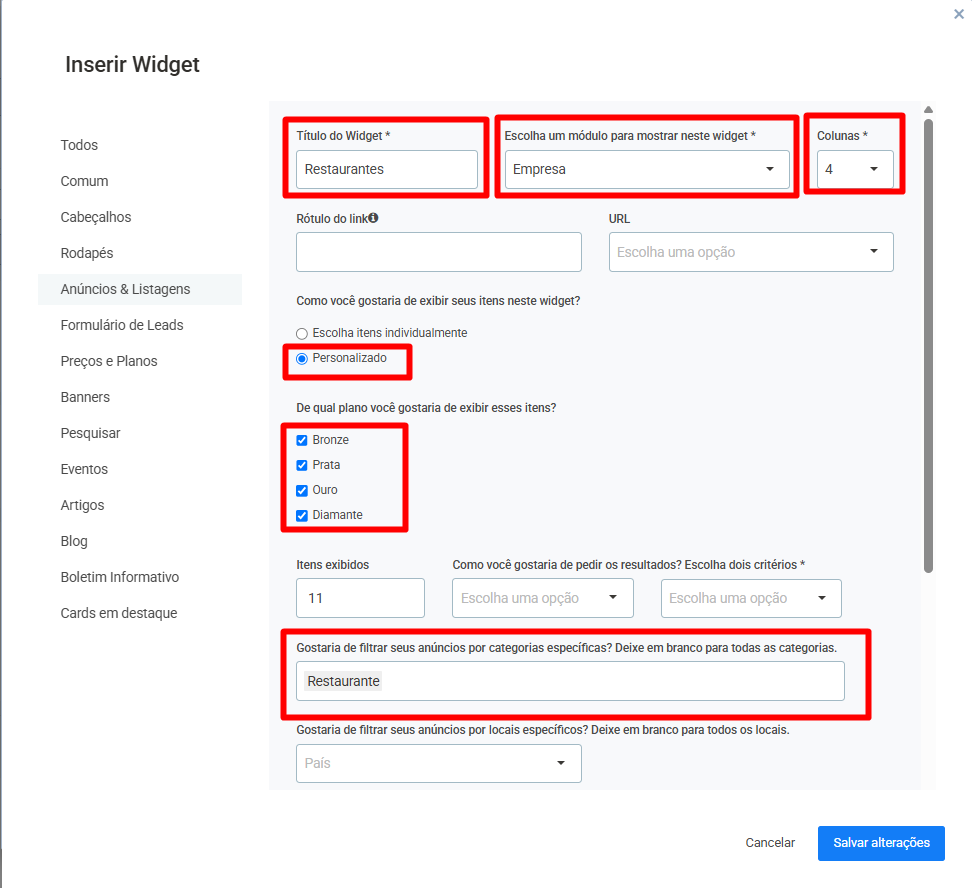Close the Inserir Widget dialog with X
Viewport: 972px width, 888px height.
[x=958, y=14]
